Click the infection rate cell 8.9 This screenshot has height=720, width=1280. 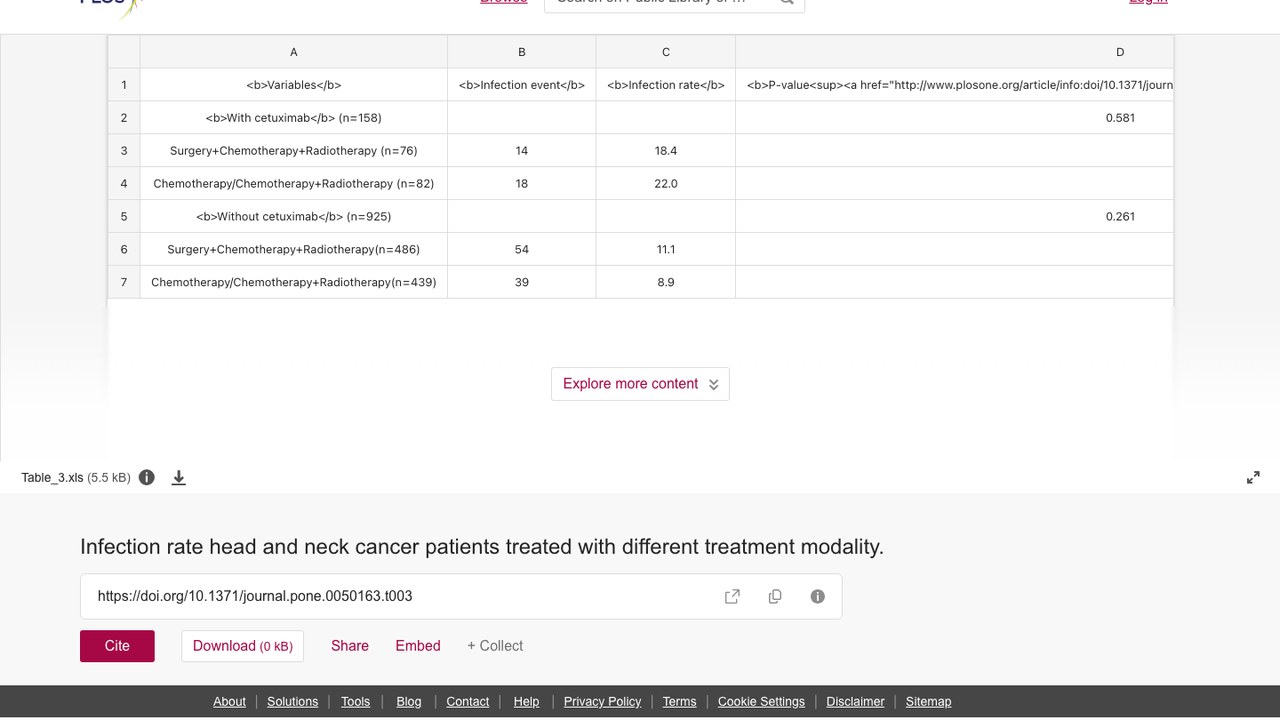[666, 283]
